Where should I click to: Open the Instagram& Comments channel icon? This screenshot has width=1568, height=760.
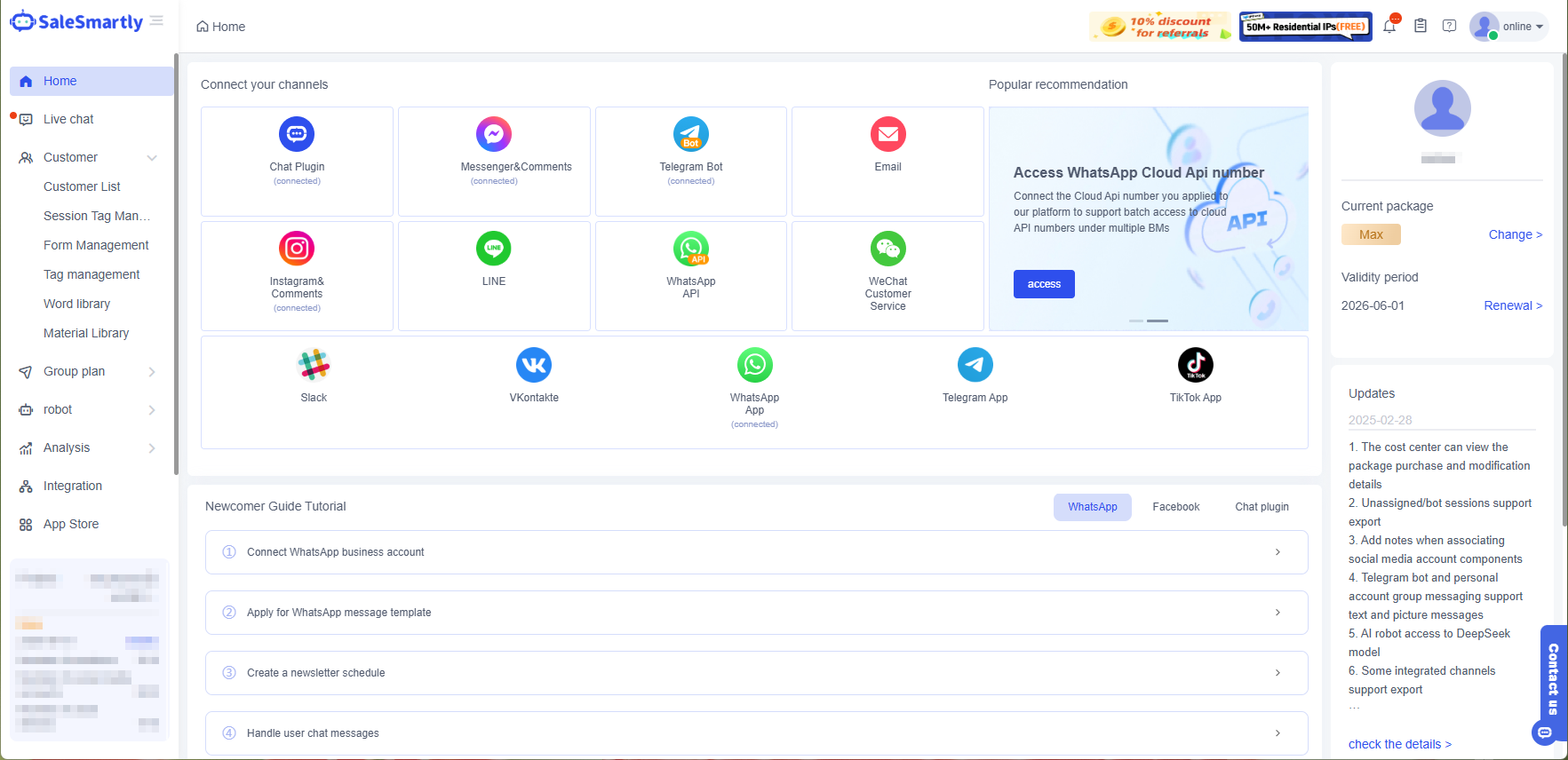click(x=297, y=249)
